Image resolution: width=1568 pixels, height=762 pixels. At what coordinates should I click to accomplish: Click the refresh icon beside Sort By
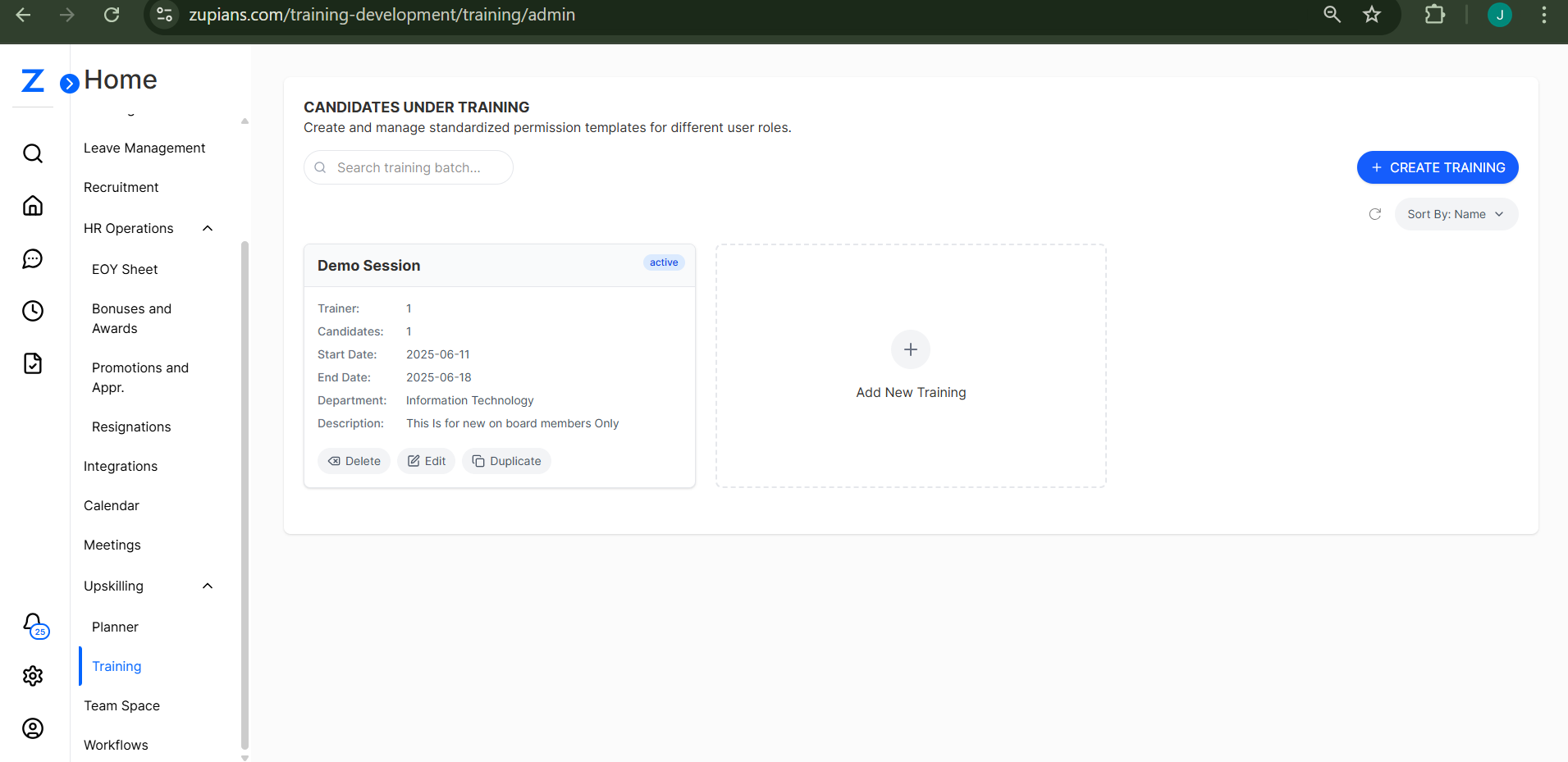[1375, 214]
